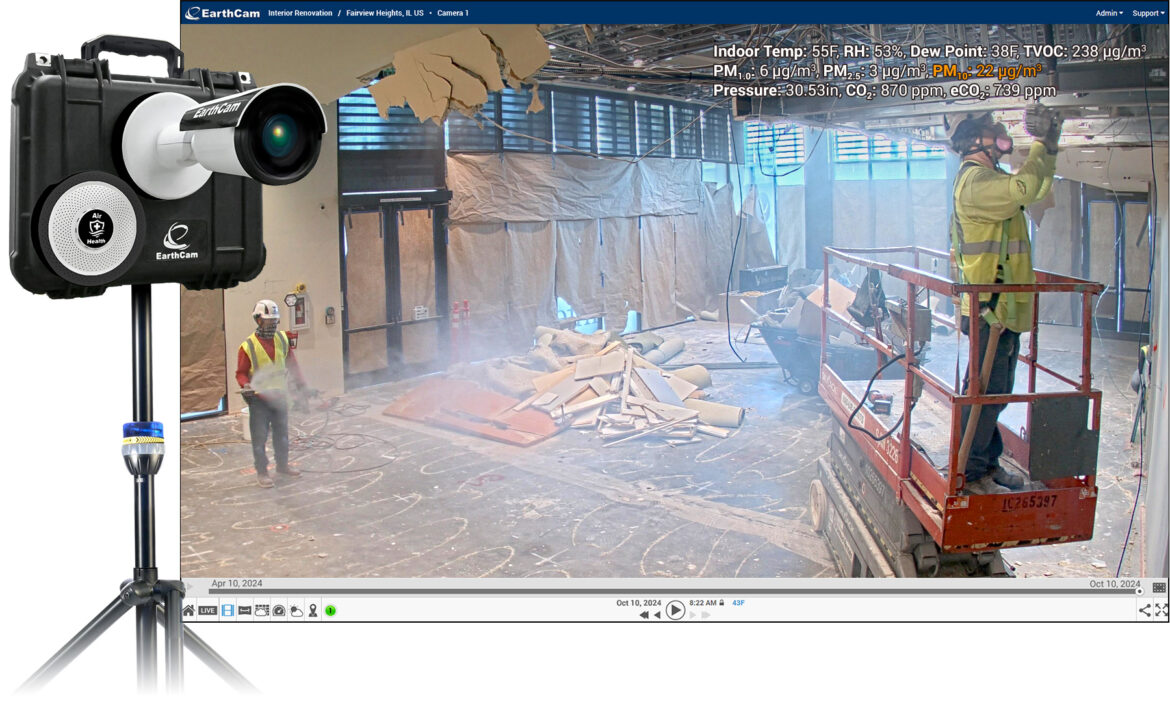Click the Camera 1 breadcrumb
The height and width of the screenshot is (702, 1170).
click(452, 13)
